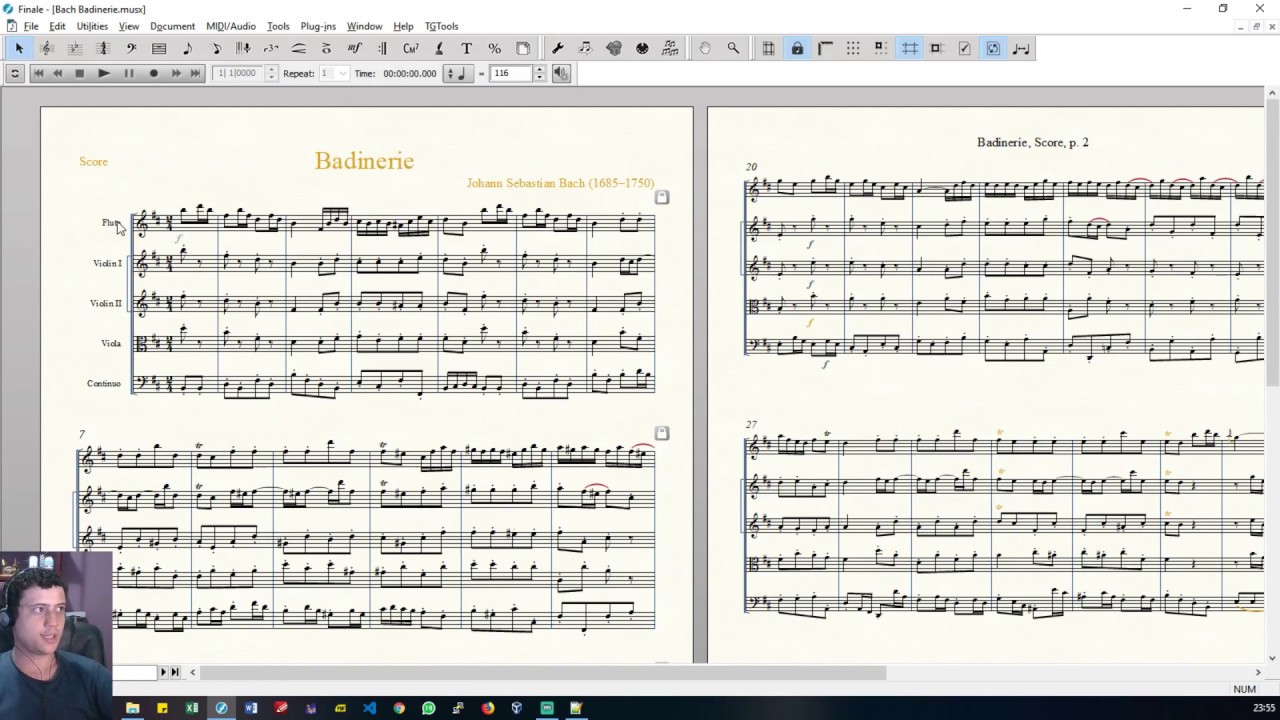Select the Lyrics quill tool
Image resolution: width=1280 pixels, height=720 pixels.
[x=439, y=48]
